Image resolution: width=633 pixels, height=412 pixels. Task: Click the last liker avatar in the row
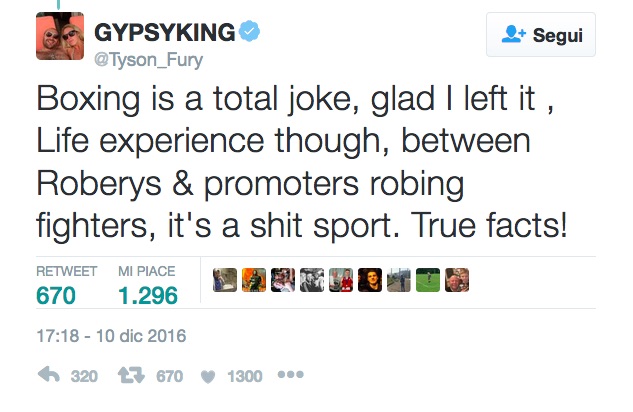click(456, 280)
